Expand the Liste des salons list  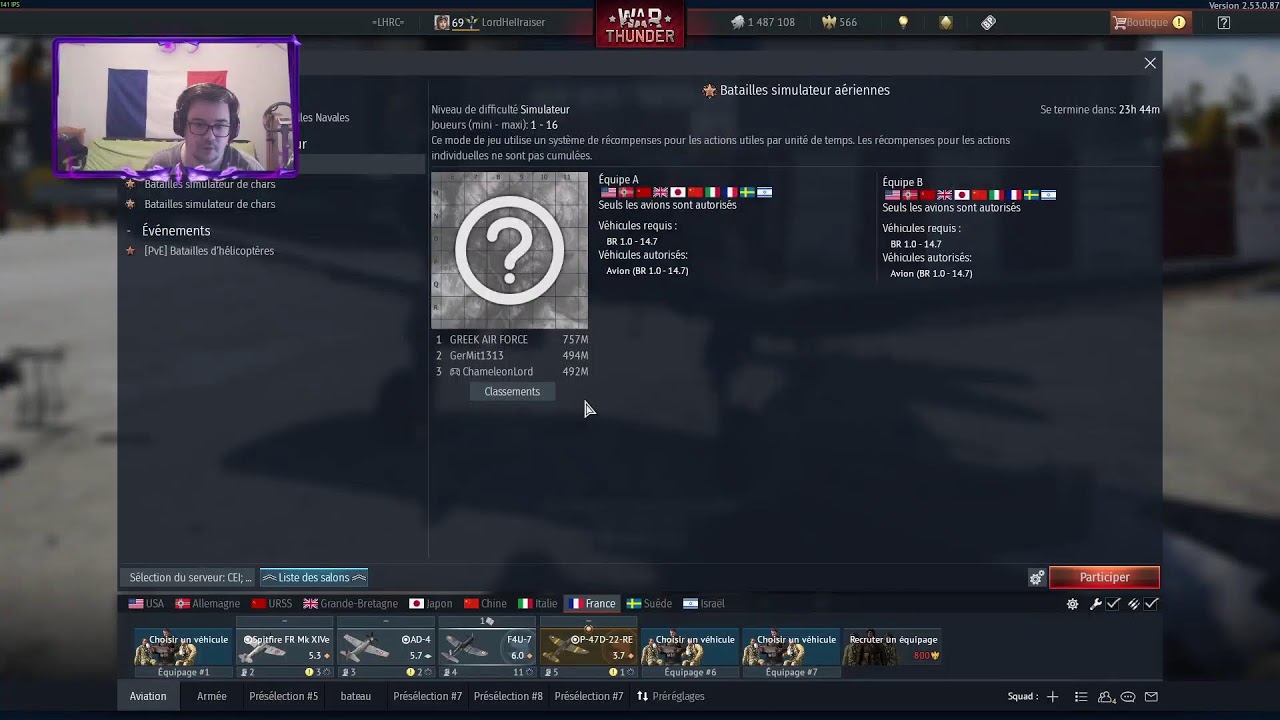[314, 577]
